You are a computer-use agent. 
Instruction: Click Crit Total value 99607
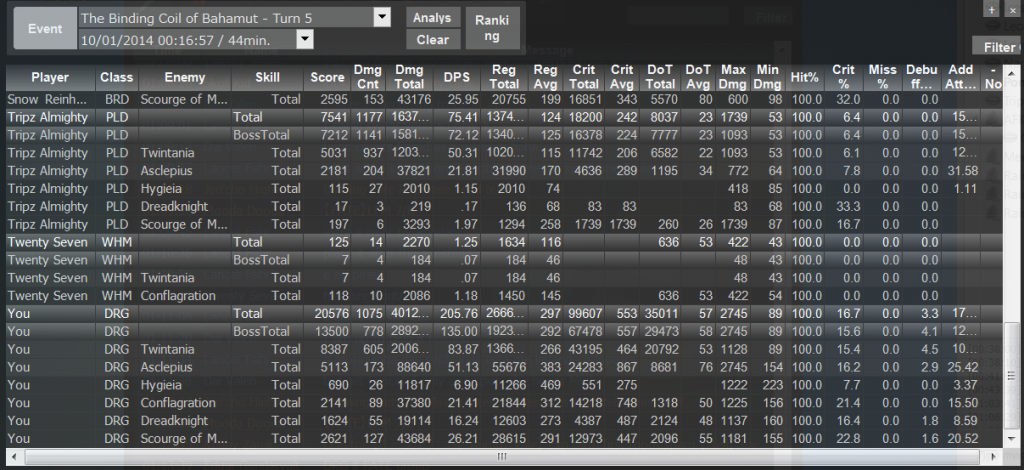tap(584, 313)
